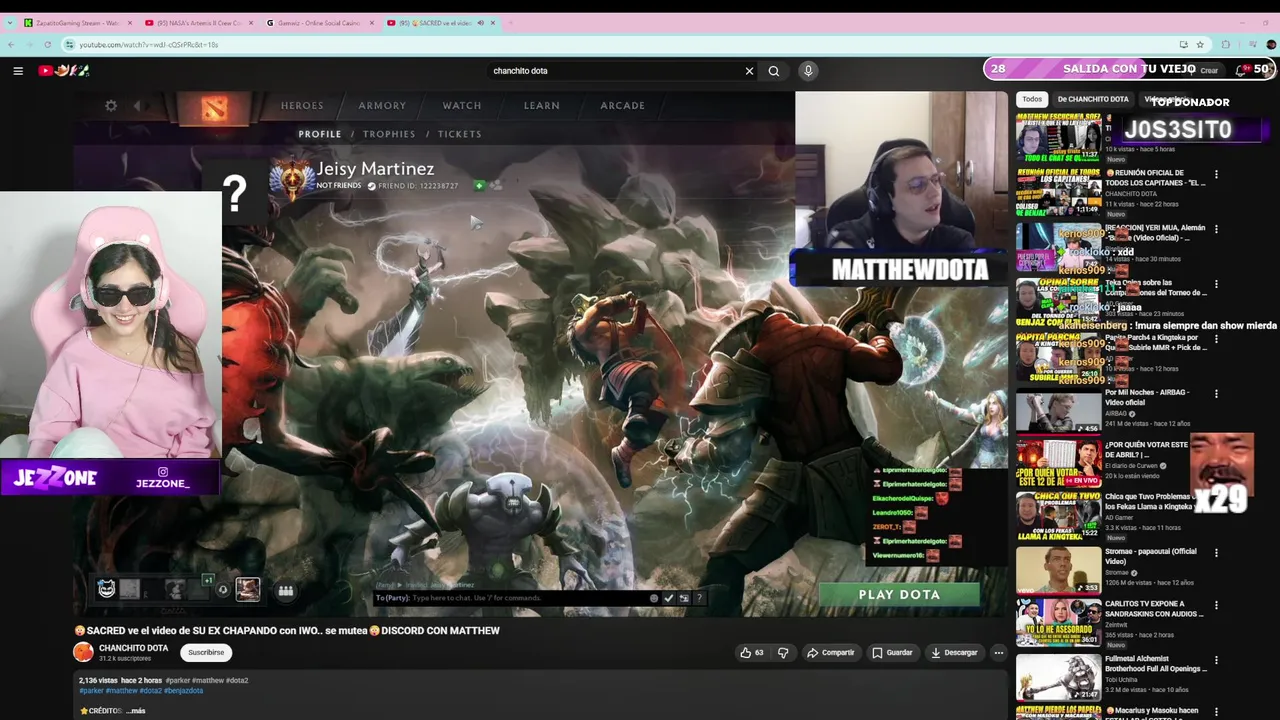Screen dimensions: 1280x720
Task: Switch to the NASA's Artemis II Crew tab
Action: (x=198, y=22)
